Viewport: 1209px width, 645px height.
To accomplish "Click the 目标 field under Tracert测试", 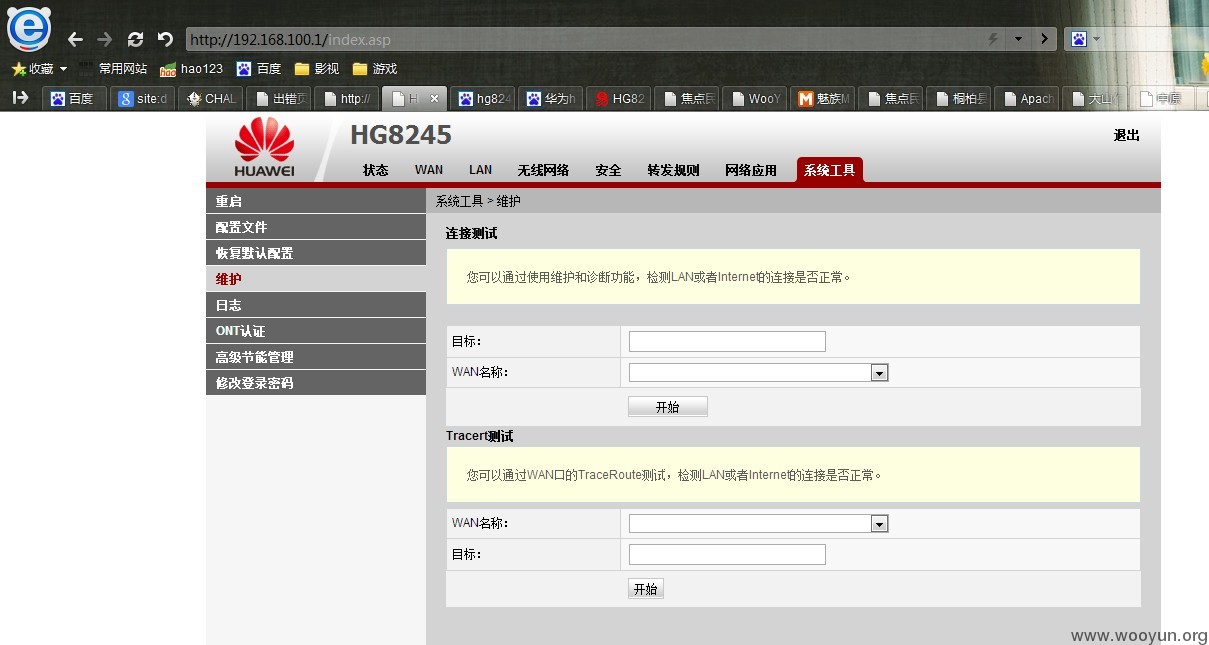I will 727,554.
